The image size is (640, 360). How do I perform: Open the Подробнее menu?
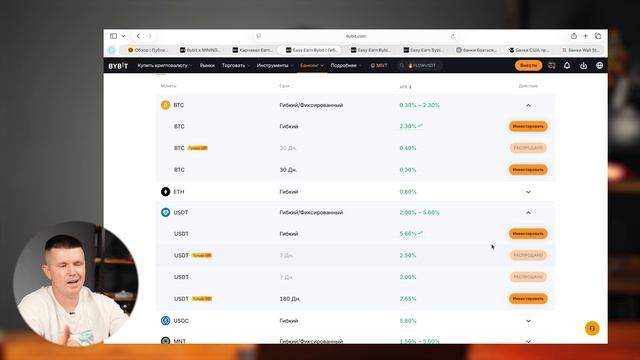click(x=346, y=65)
